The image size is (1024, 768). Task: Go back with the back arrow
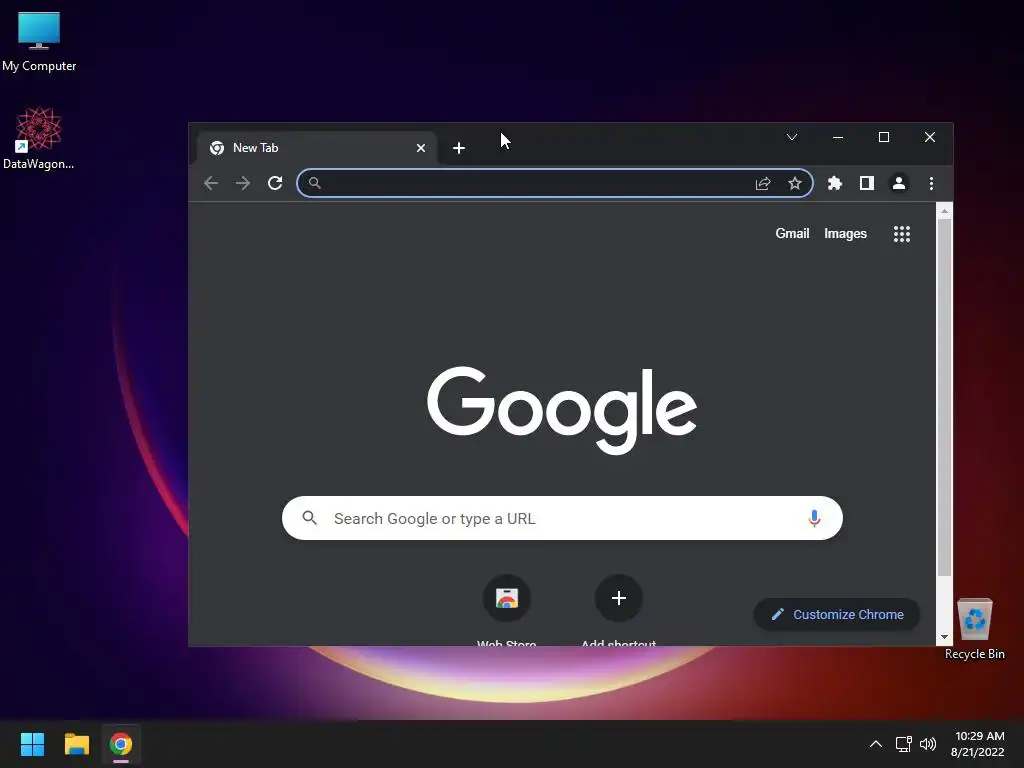[210, 184]
